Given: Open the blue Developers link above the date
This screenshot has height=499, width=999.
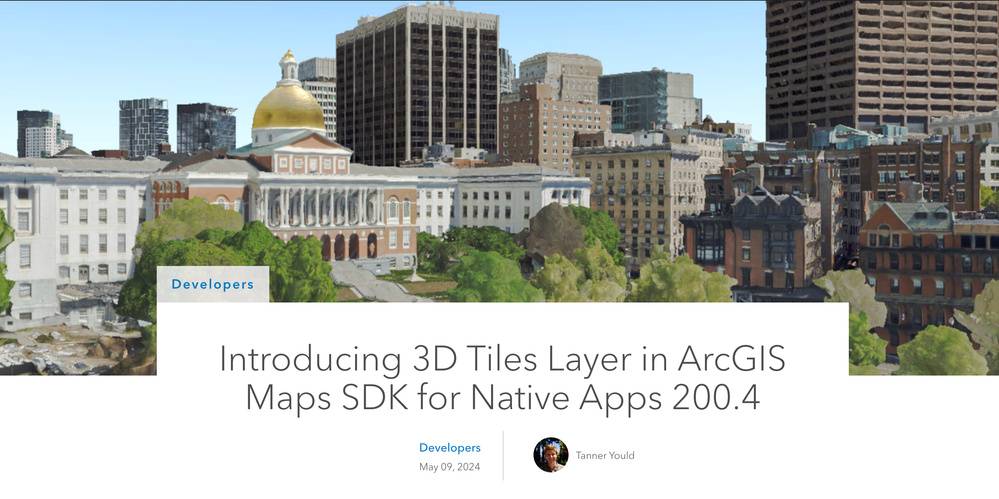Looking at the screenshot, I should 450,447.
